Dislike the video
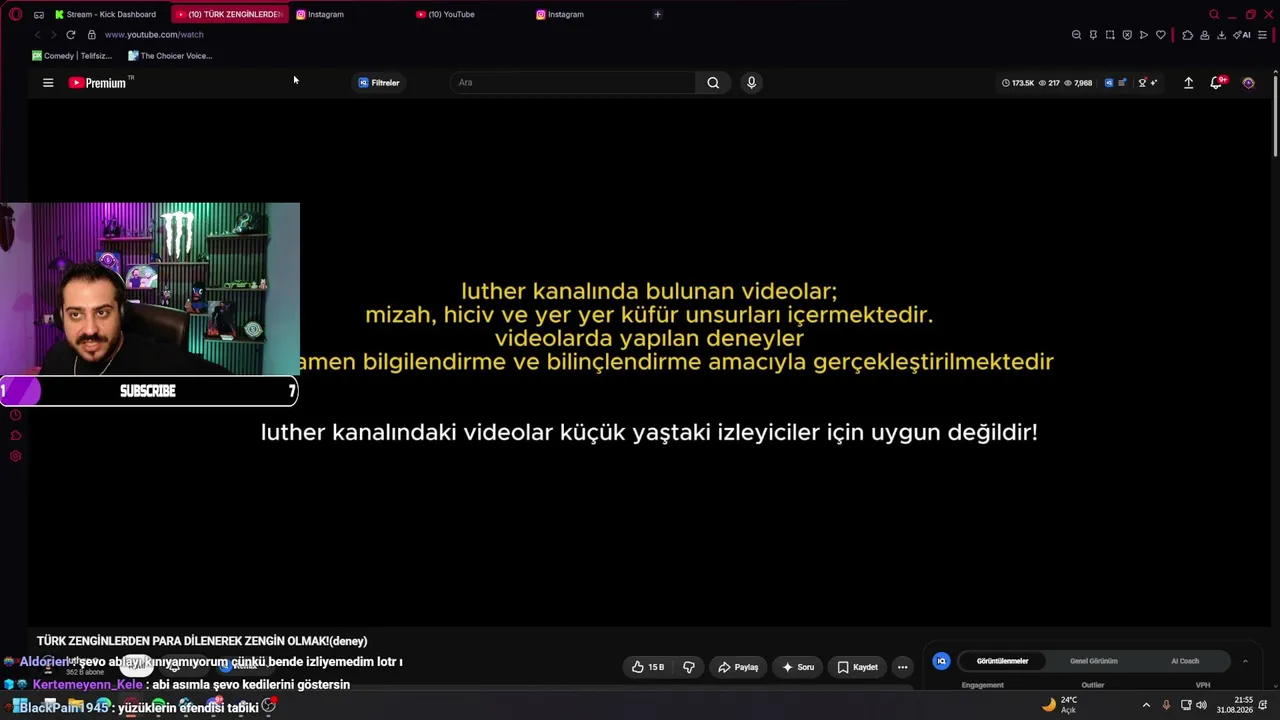The width and height of the screenshot is (1280, 720). click(x=689, y=667)
